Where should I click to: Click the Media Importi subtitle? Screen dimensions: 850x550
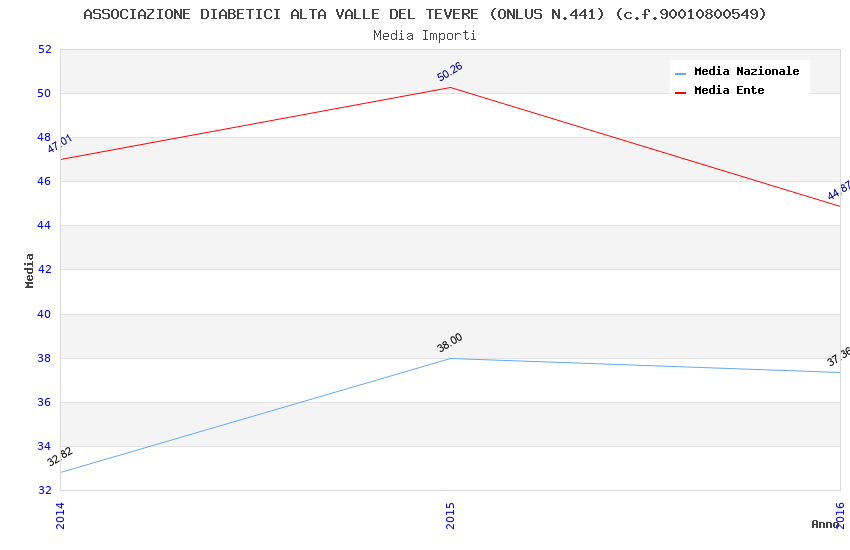pos(425,35)
